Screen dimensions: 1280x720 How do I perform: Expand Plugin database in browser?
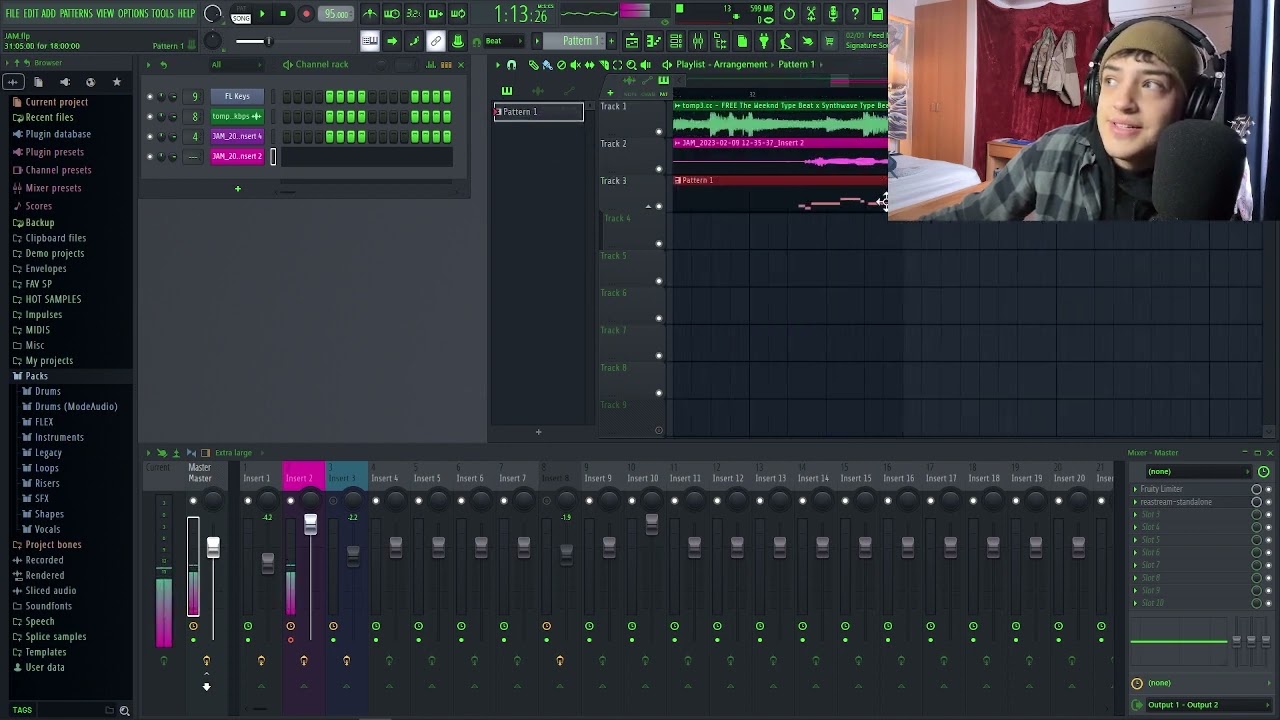tap(58, 134)
